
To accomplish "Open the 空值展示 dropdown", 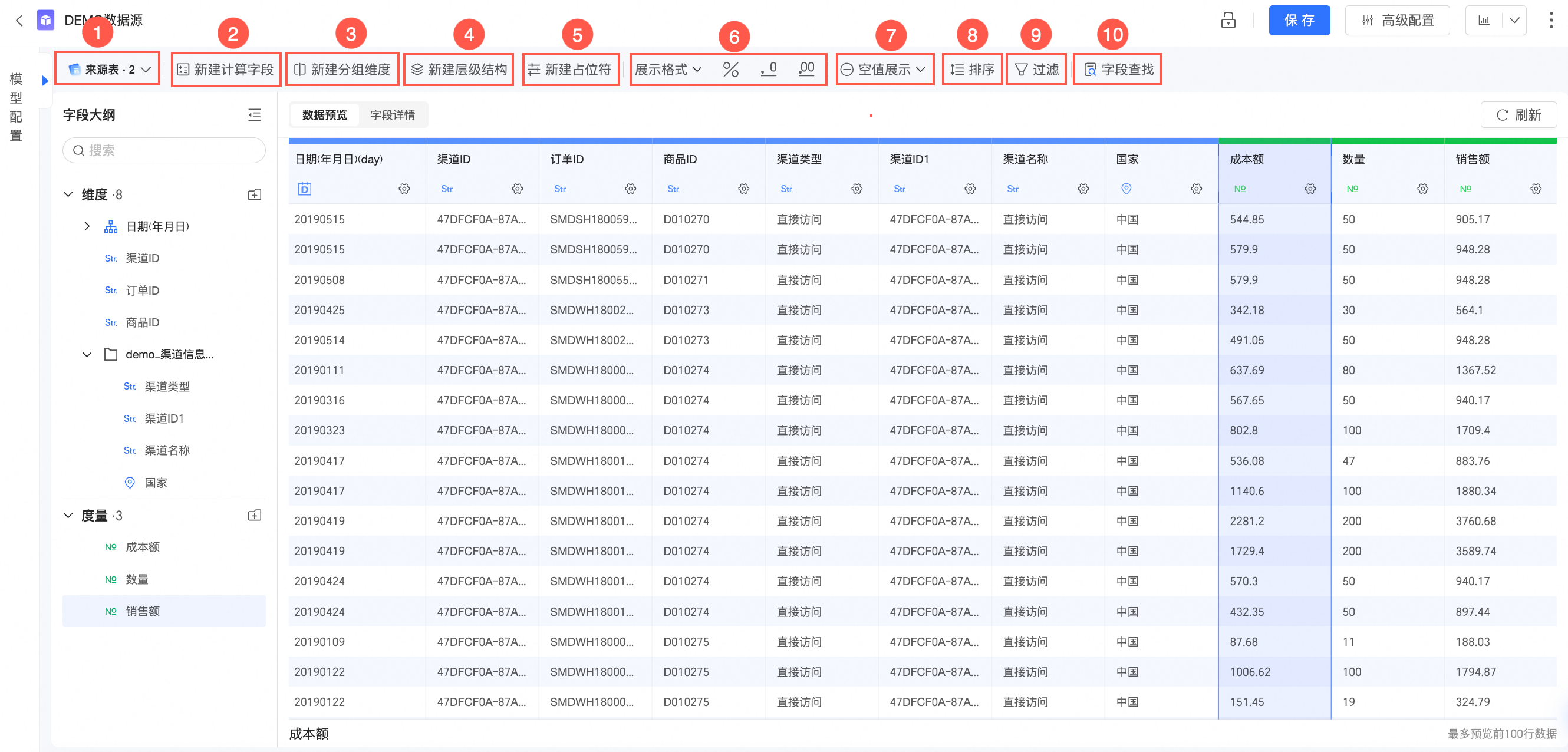I will tap(884, 70).
